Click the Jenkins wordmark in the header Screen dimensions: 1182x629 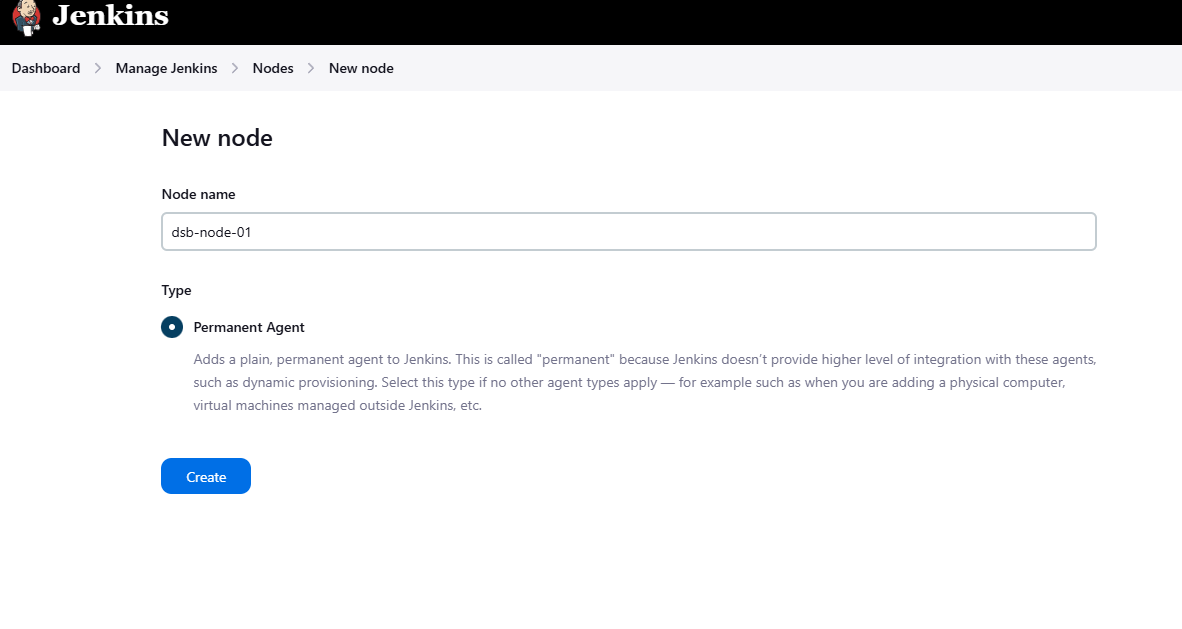[110, 16]
